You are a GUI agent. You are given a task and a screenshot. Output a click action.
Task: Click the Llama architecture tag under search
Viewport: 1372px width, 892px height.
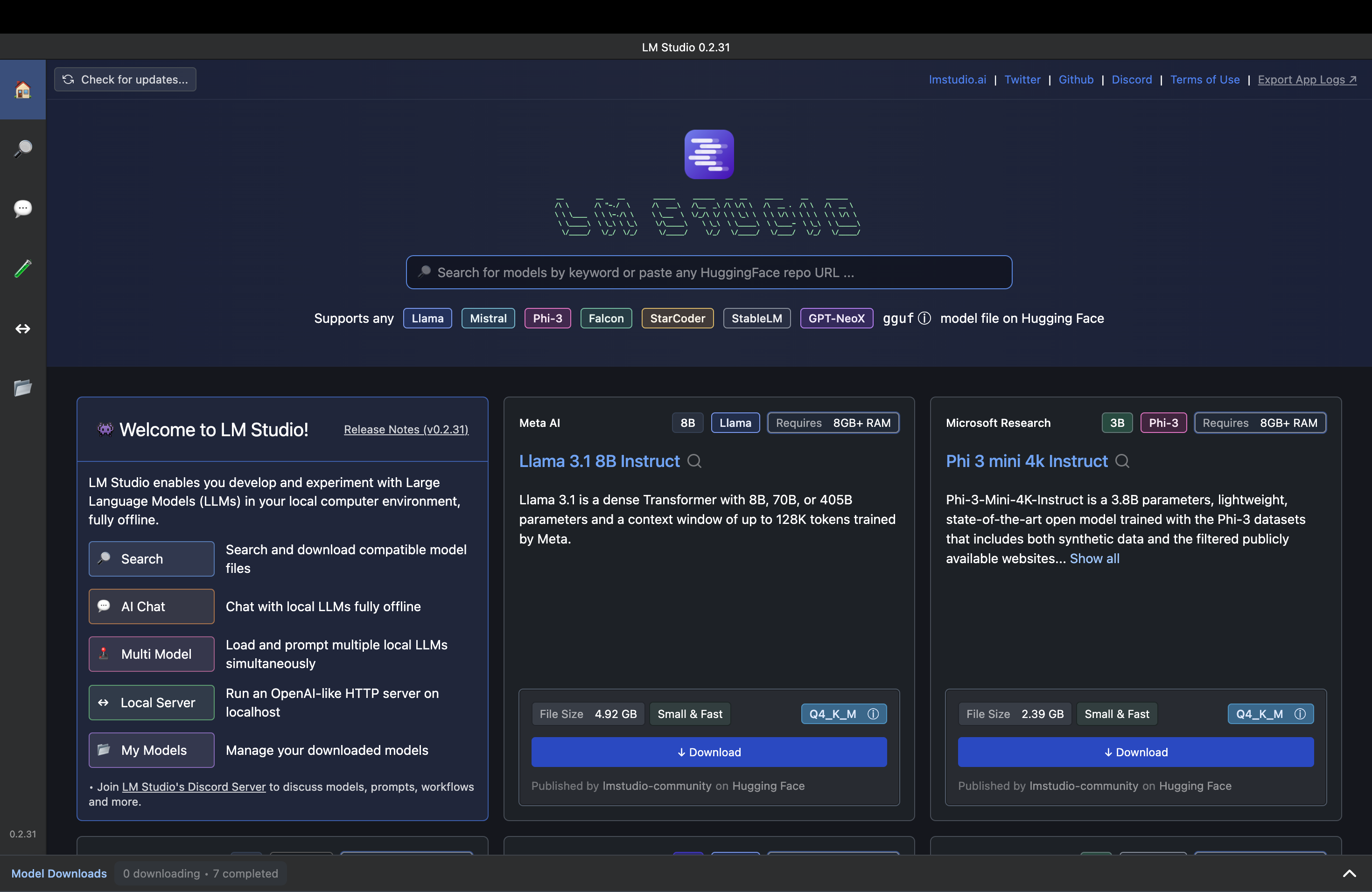428,318
